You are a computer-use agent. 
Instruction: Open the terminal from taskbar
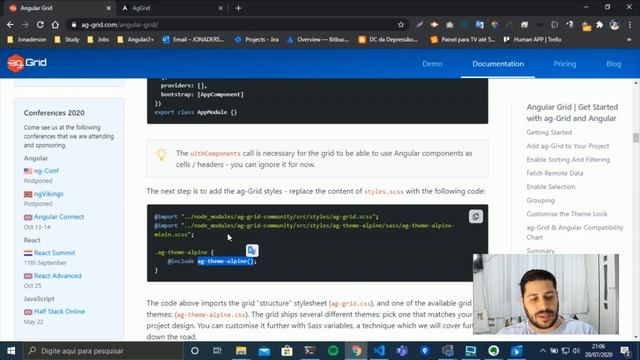pyautogui.click(x=310, y=351)
